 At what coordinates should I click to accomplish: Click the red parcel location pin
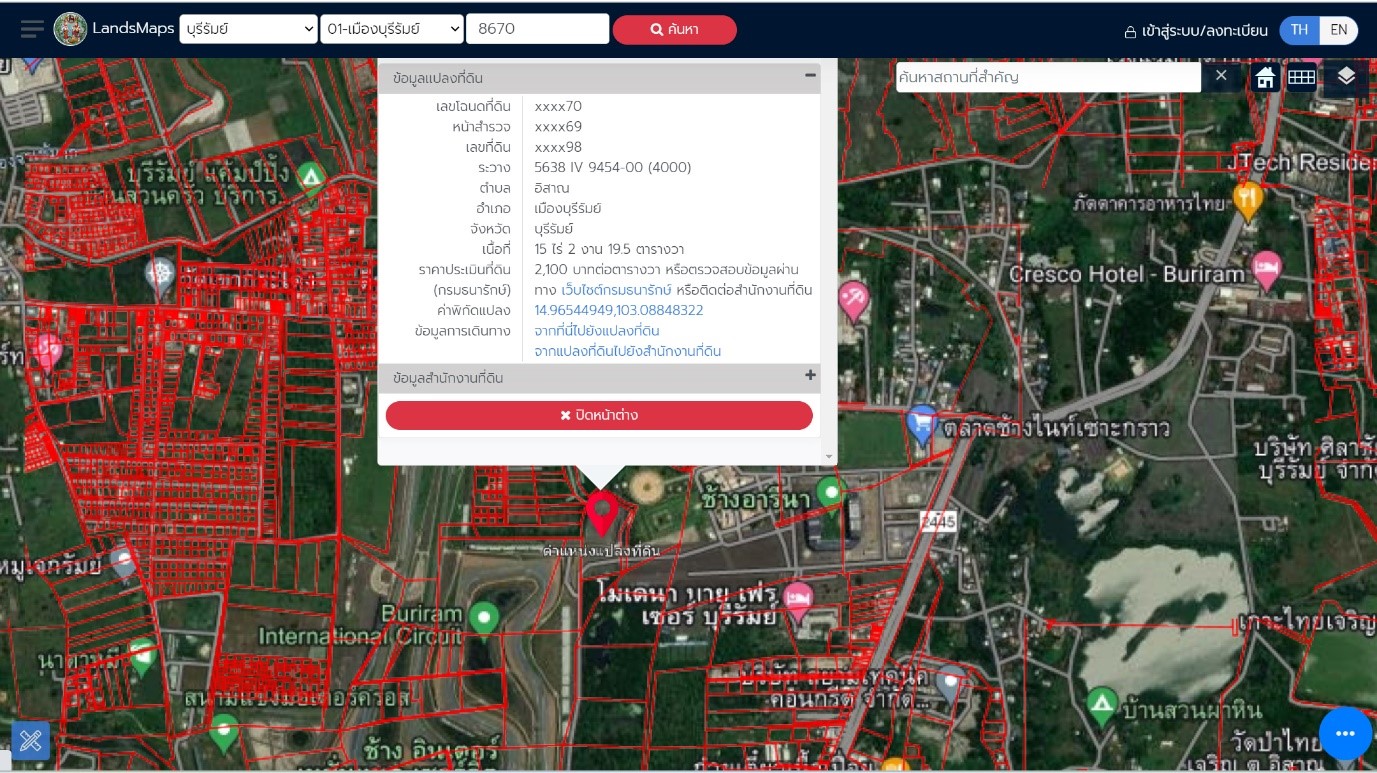click(601, 512)
